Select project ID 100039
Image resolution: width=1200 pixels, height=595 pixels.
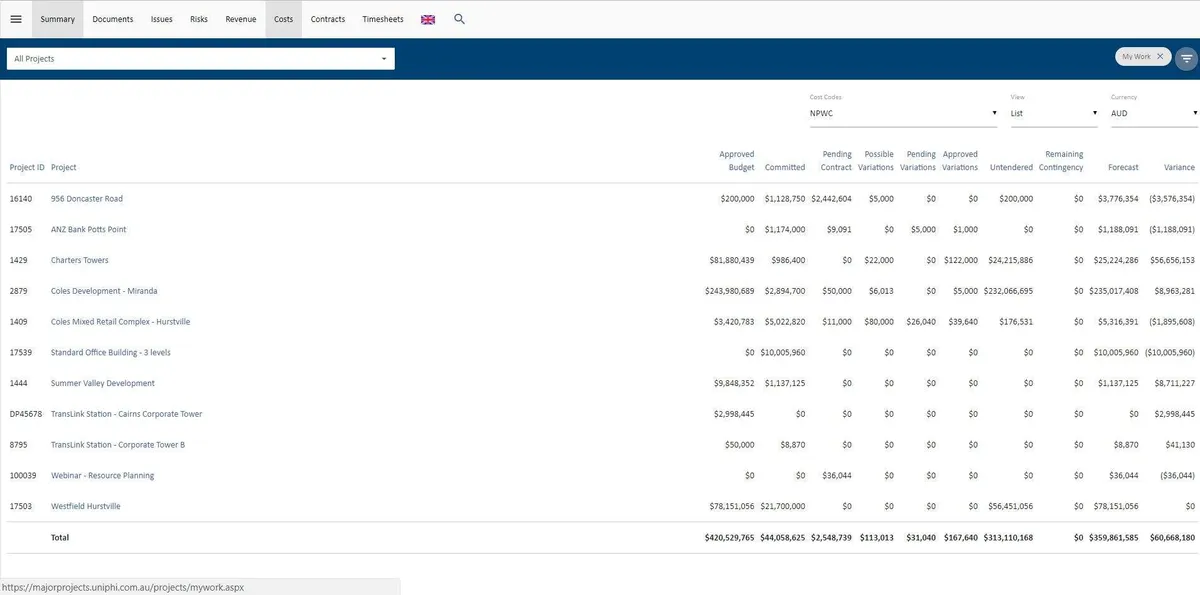pyautogui.click(x=23, y=476)
